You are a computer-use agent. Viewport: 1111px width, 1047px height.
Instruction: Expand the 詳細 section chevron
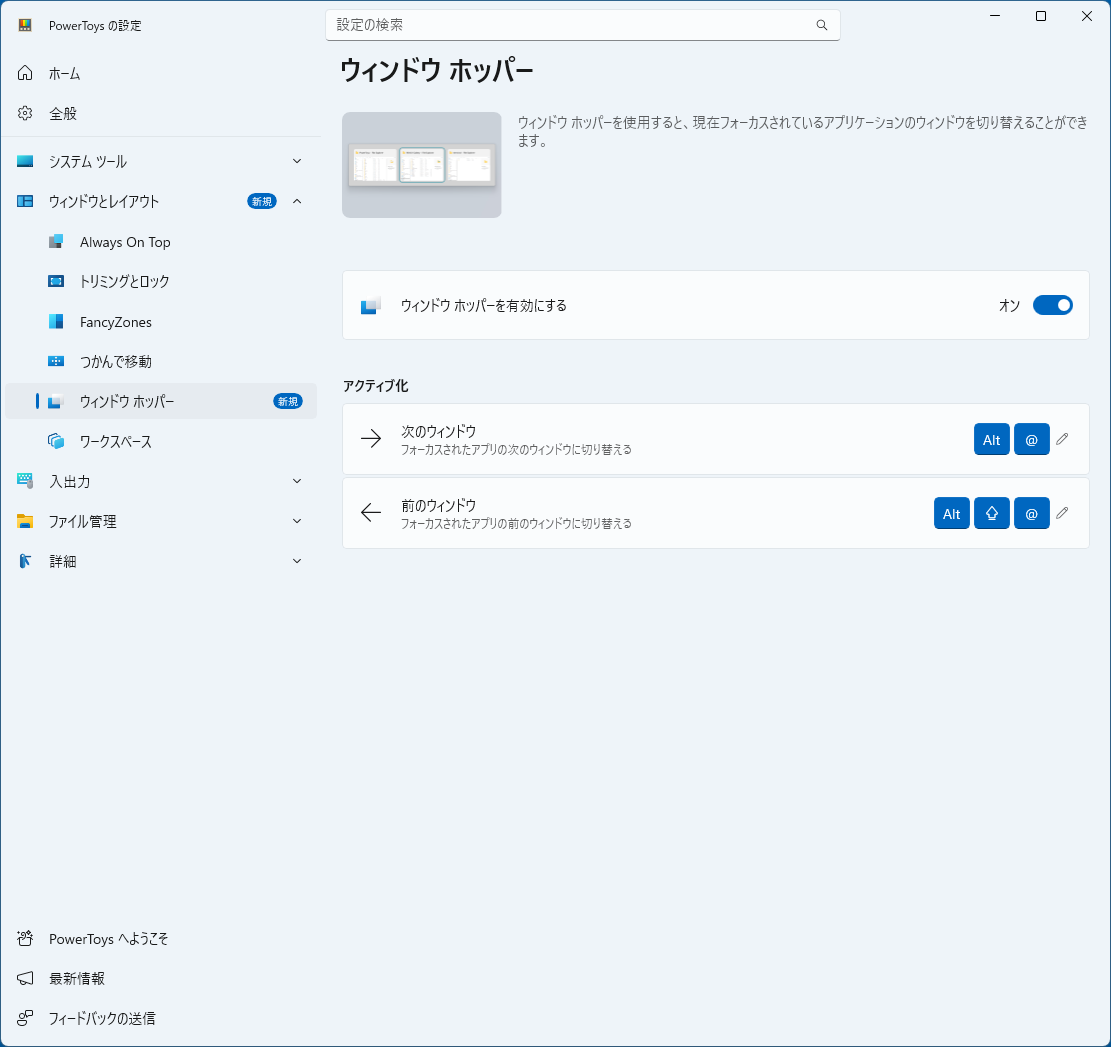point(297,561)
